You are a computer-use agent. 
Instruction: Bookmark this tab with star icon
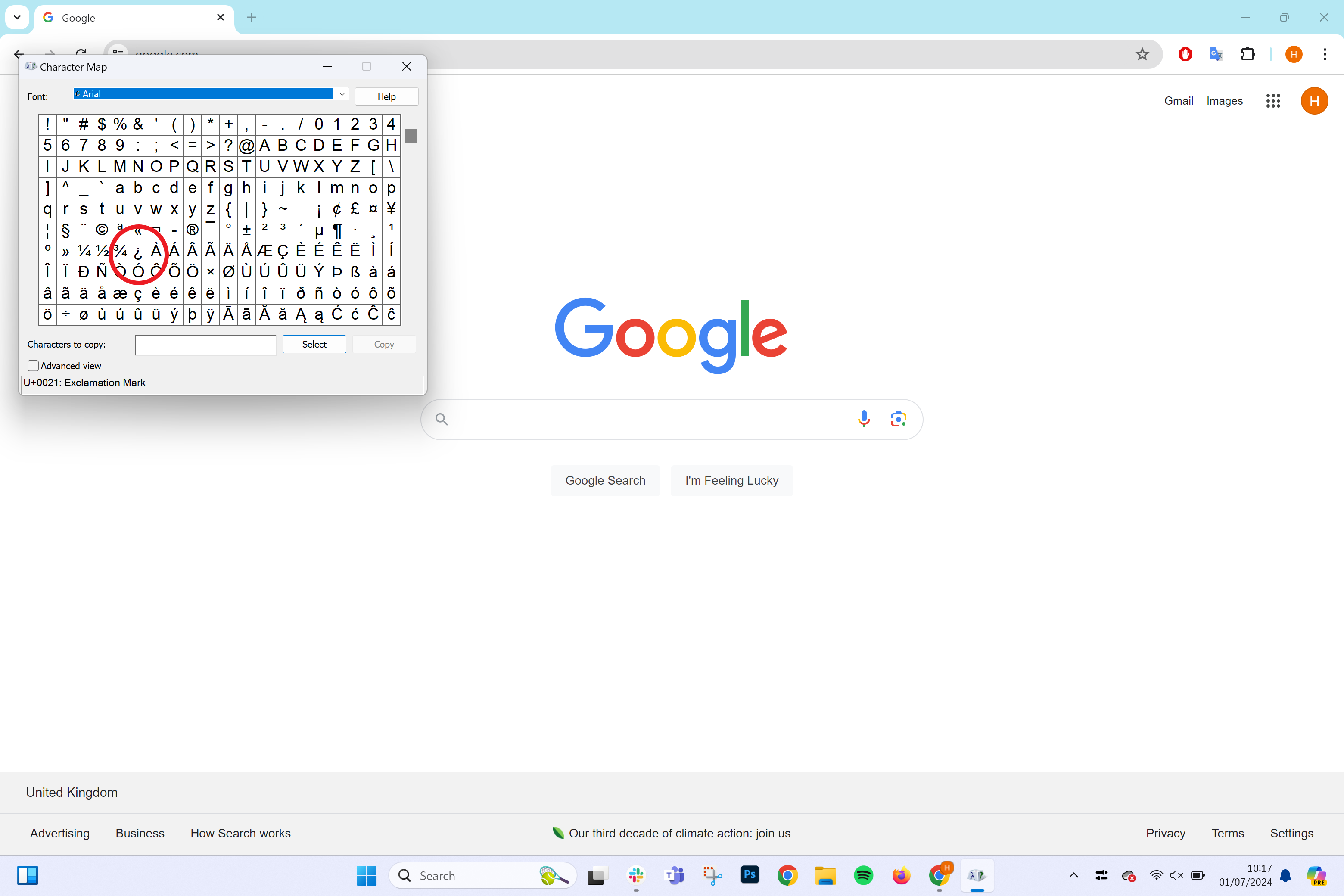1142,54
